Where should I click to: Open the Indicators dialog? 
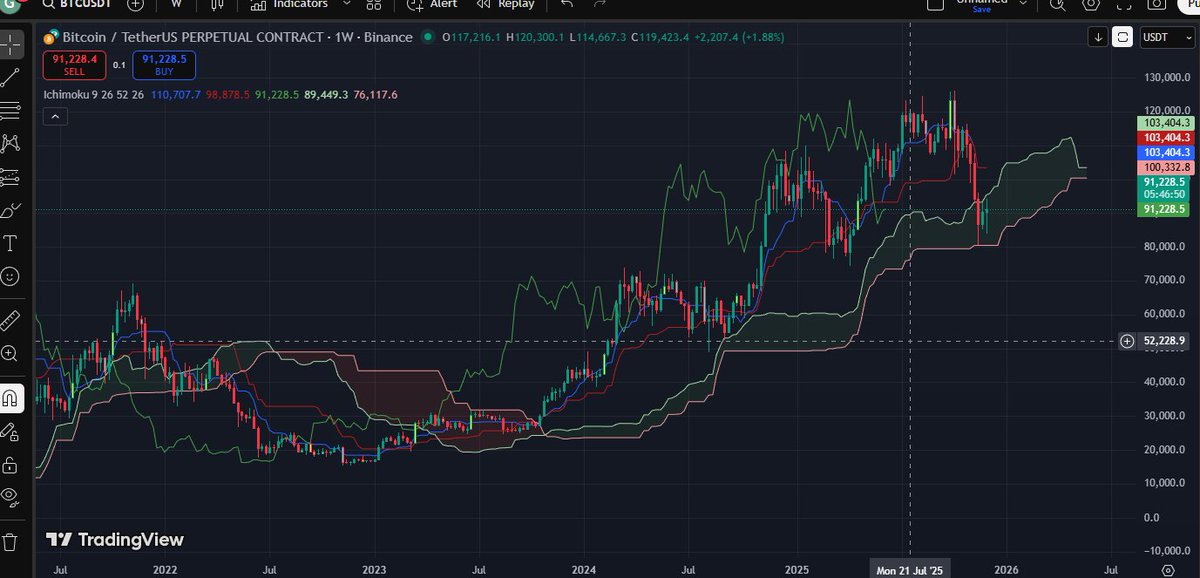[290, 4]
